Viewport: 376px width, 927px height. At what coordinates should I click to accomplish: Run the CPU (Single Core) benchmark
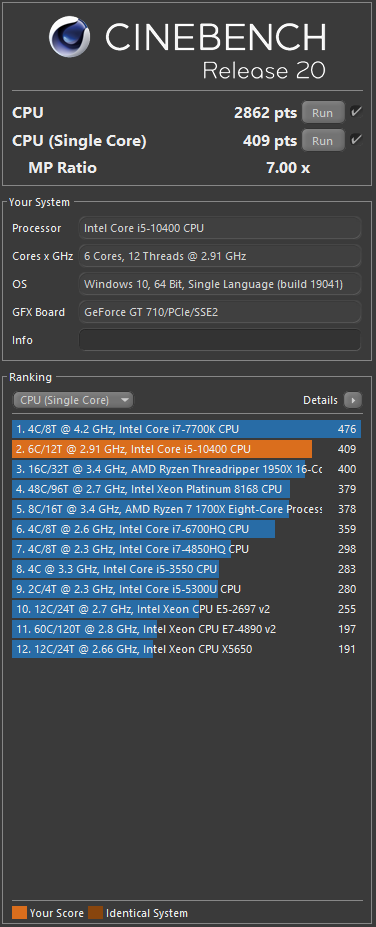(323, 141)
